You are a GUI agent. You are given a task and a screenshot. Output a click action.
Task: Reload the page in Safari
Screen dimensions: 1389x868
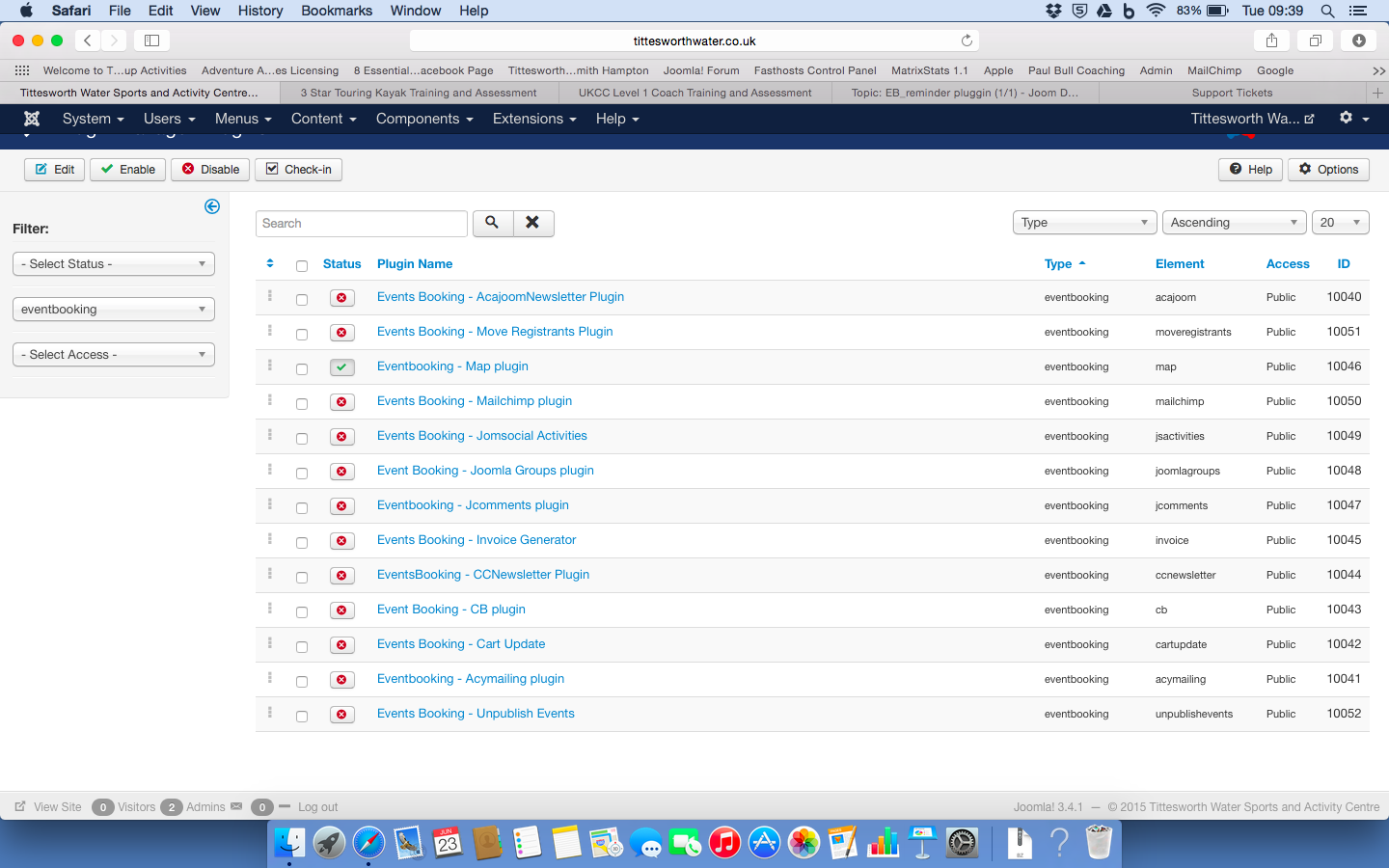coord(967,41)
